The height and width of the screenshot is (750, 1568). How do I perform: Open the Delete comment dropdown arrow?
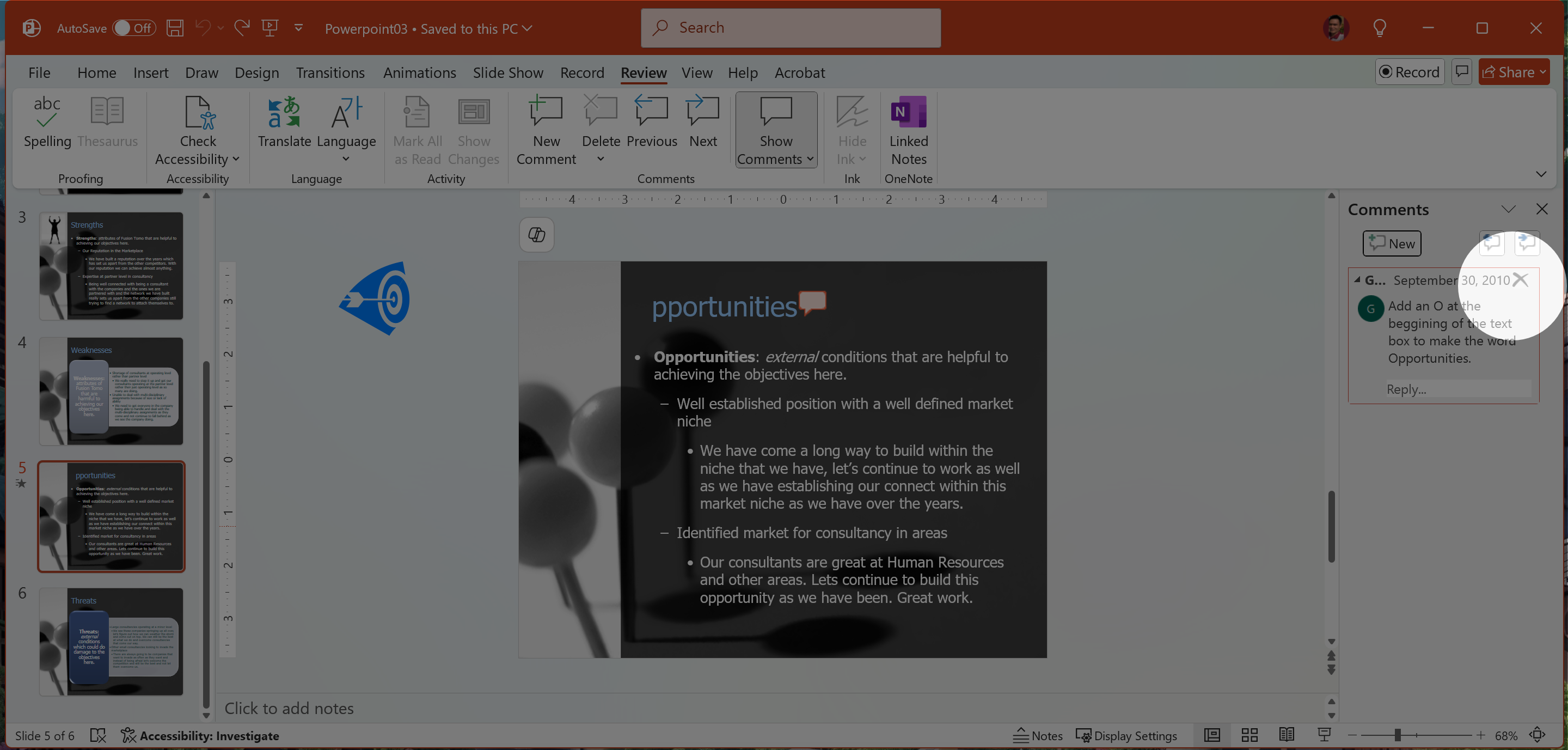pos(600,160)
